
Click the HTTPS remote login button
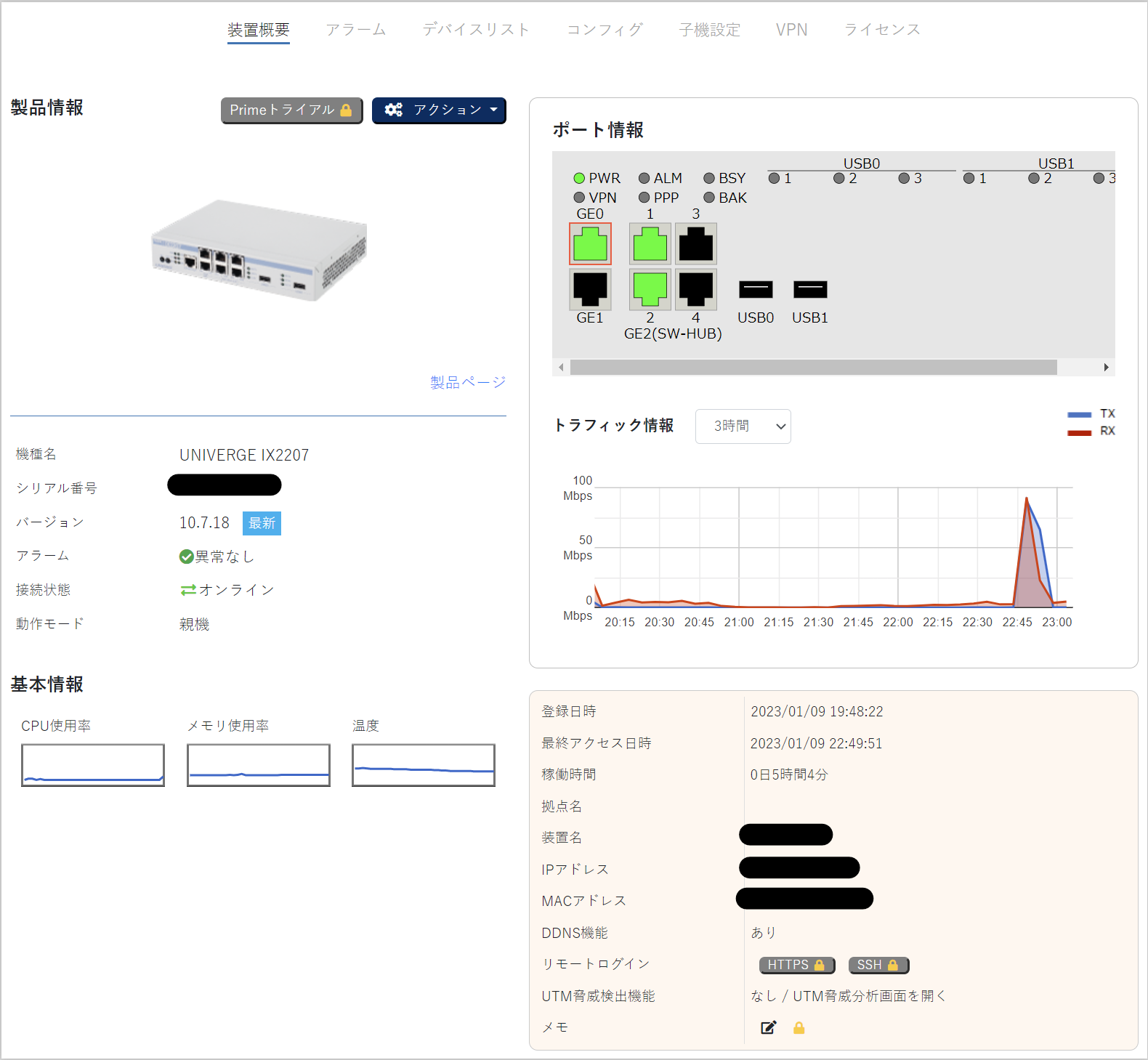[796, 965]
